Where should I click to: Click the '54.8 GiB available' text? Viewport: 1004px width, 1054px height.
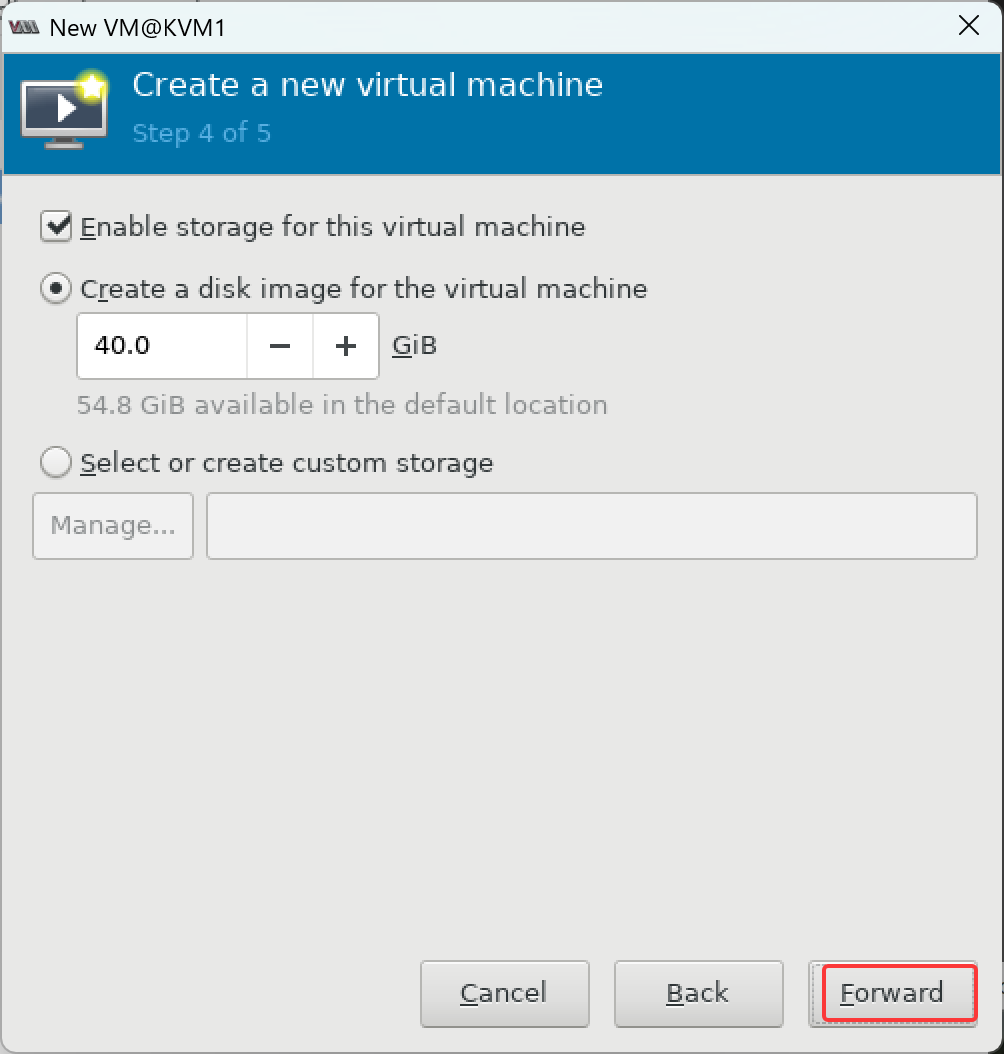(x=342, y=405)
